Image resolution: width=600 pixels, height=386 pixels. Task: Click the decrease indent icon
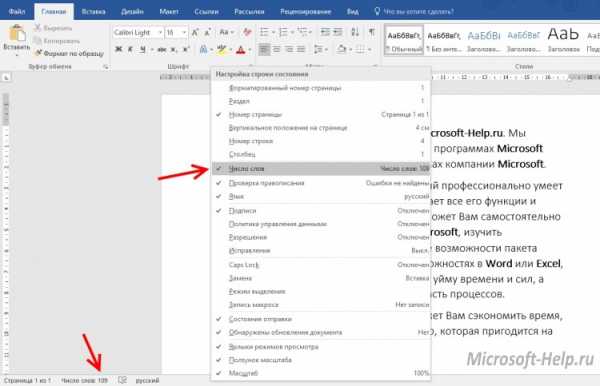(x=325, y=33)
